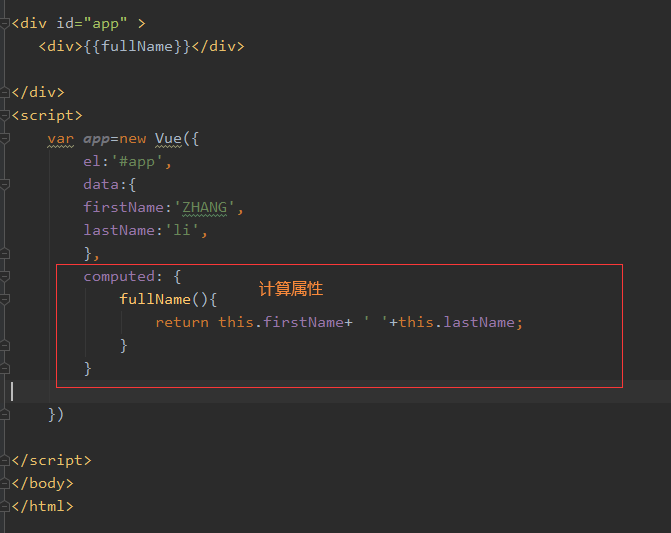Screen dimensions: 671x533
Task: Click the empty line with the text caret
Action: tap(336, 391)
